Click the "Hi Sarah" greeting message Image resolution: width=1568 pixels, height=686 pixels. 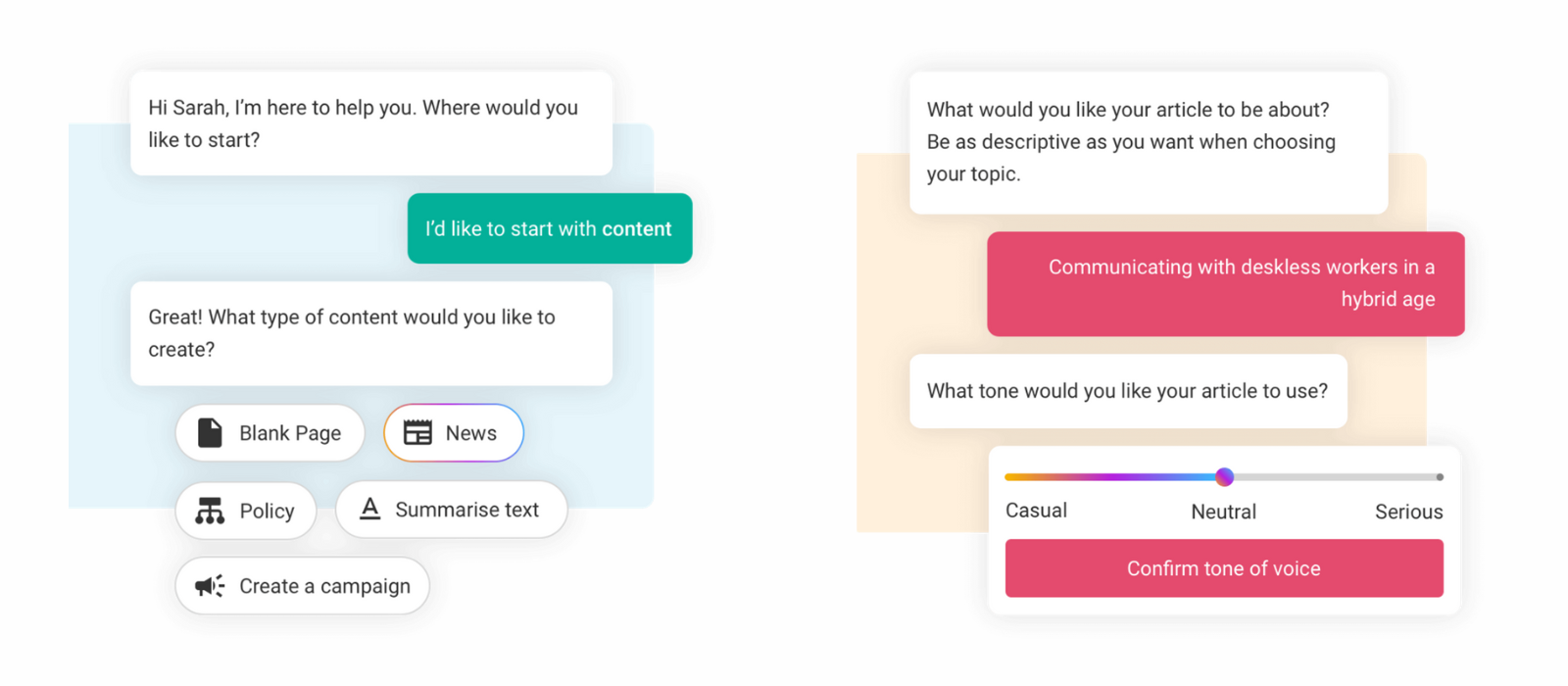pyautogui.click(x=371, y=123)
